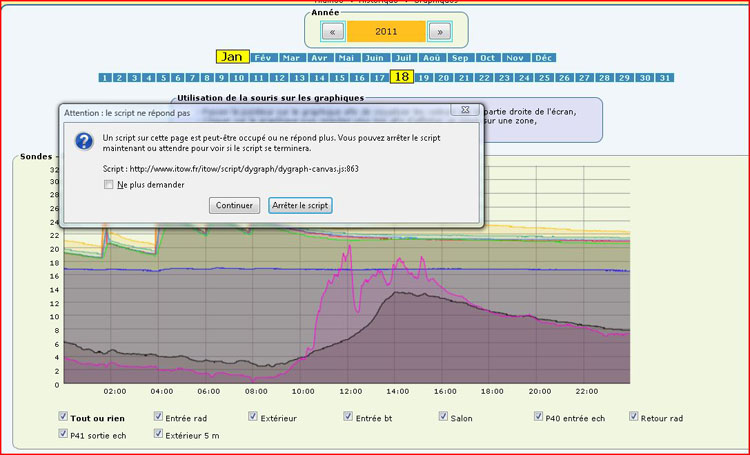Screen dimensions: 750x455
Task: Select day 31 in the day row
Action: pos(665,77)
